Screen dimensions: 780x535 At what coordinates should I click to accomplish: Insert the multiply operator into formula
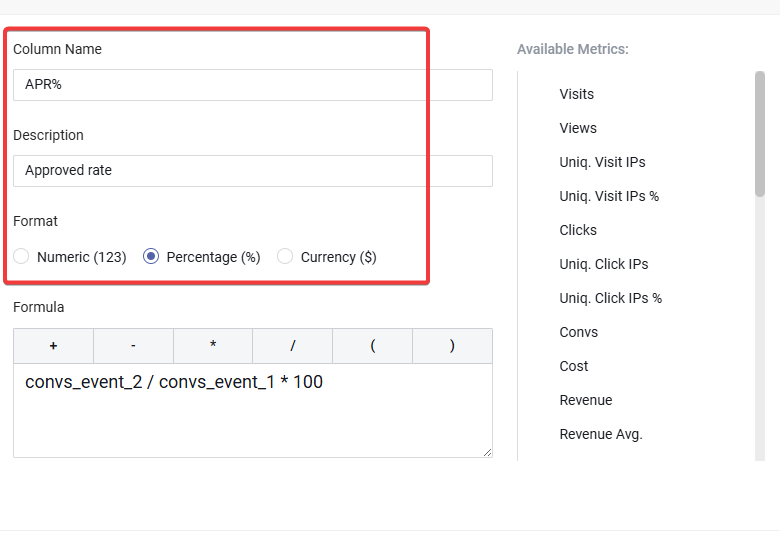[x=213, y=346]
